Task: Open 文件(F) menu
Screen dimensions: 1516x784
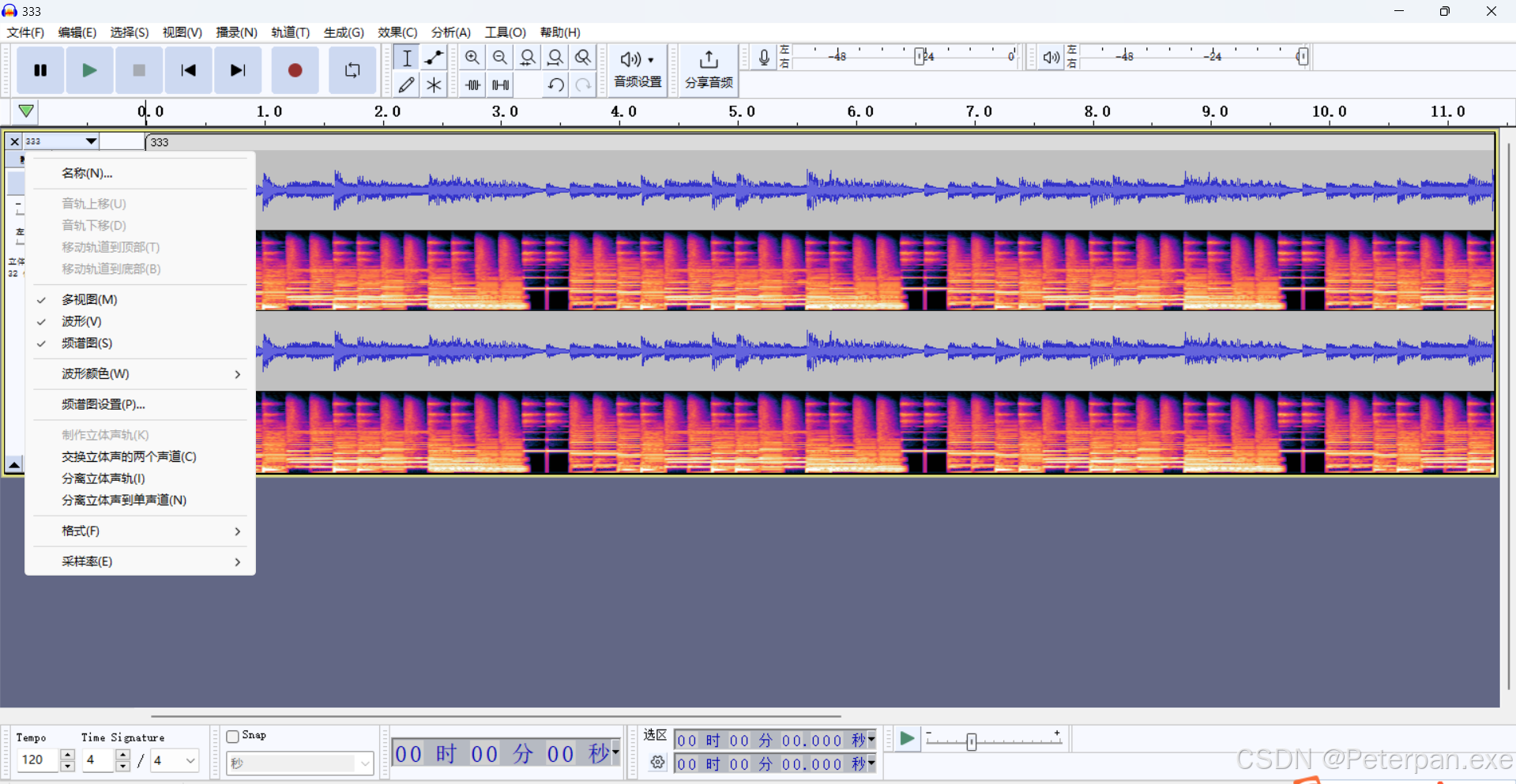Action: click(25, 32)
